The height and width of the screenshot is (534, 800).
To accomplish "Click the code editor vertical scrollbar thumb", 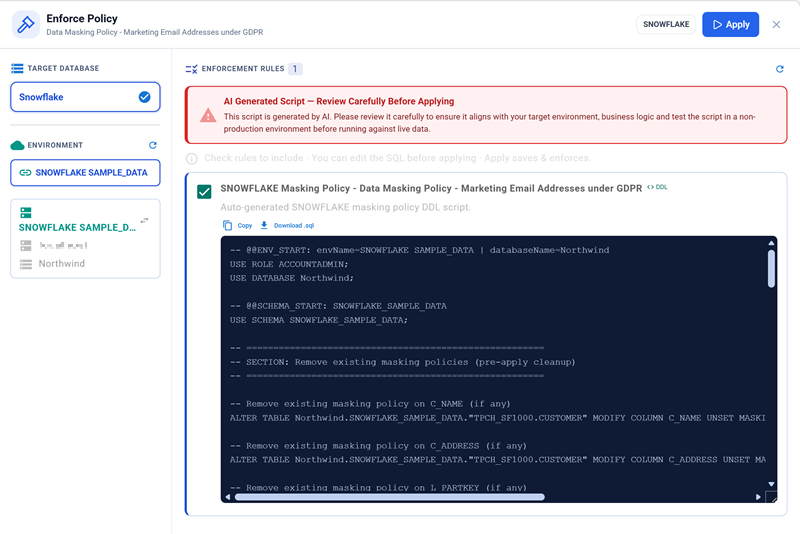I will (771, 268).
